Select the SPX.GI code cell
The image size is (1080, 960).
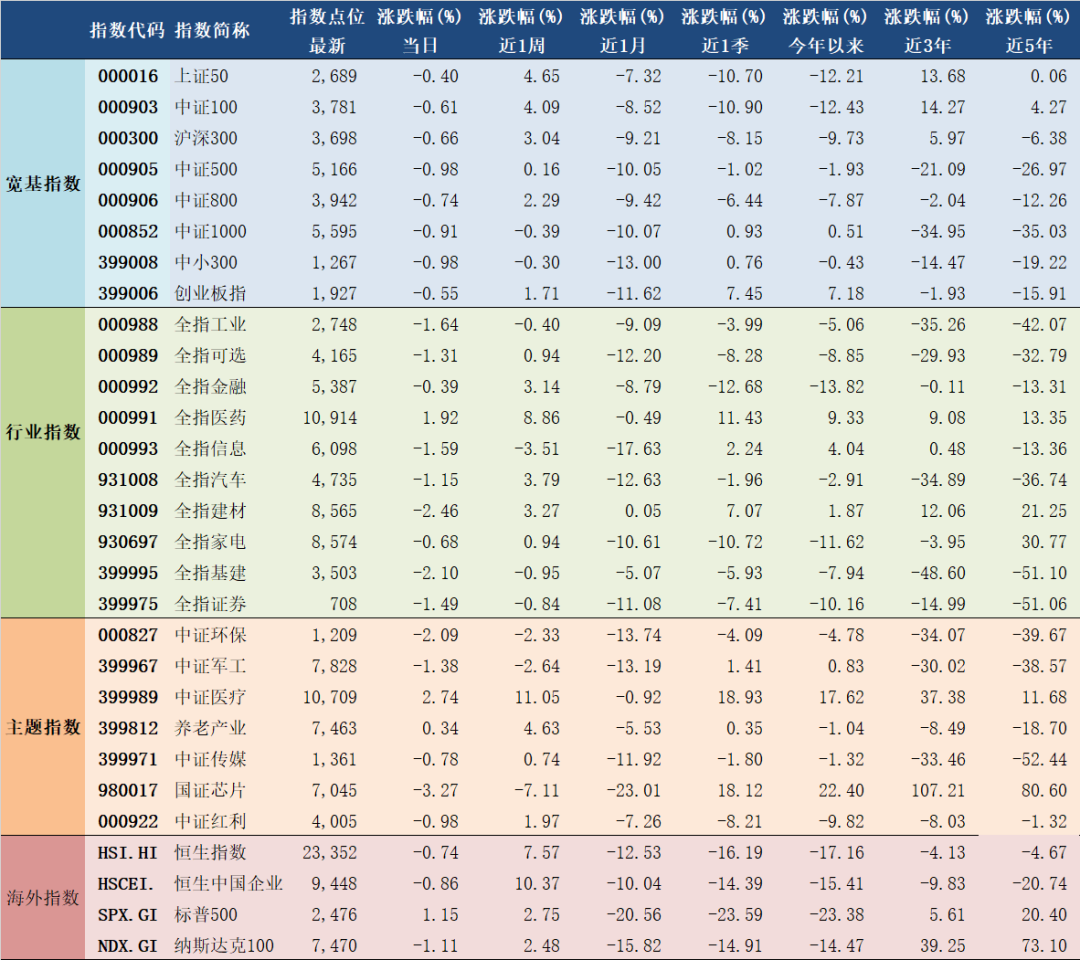click(x=127, y=915)
